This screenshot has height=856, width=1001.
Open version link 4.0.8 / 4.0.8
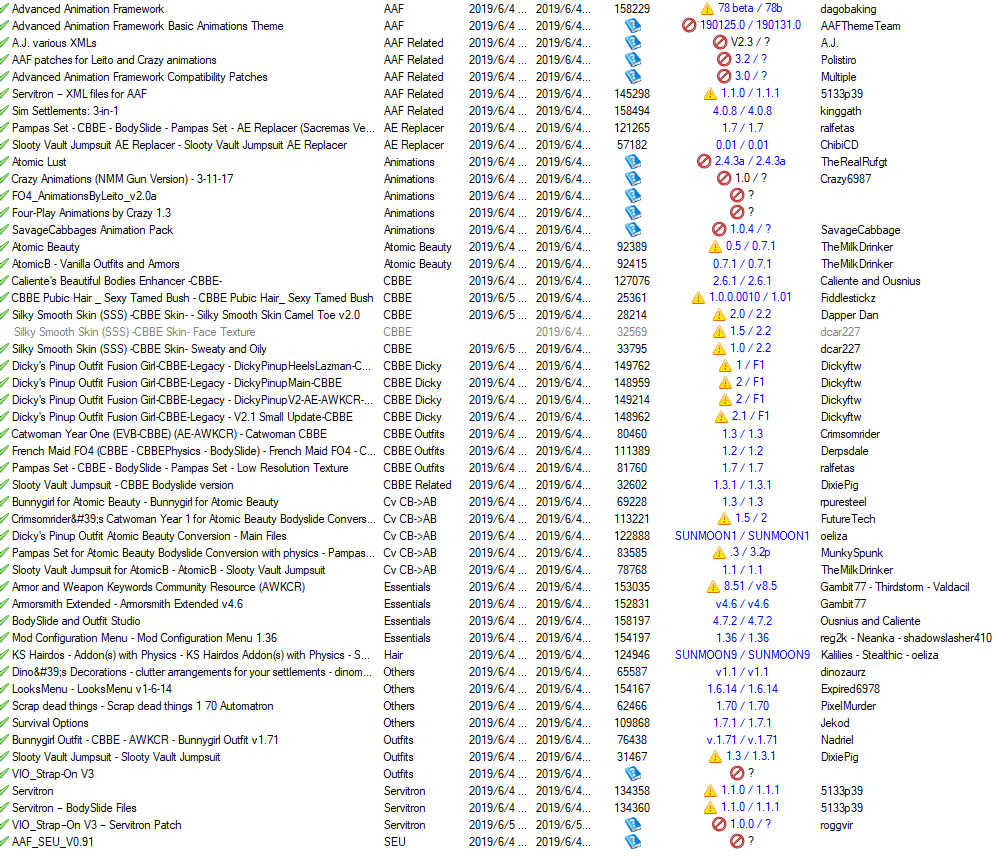tap(742, 110)
